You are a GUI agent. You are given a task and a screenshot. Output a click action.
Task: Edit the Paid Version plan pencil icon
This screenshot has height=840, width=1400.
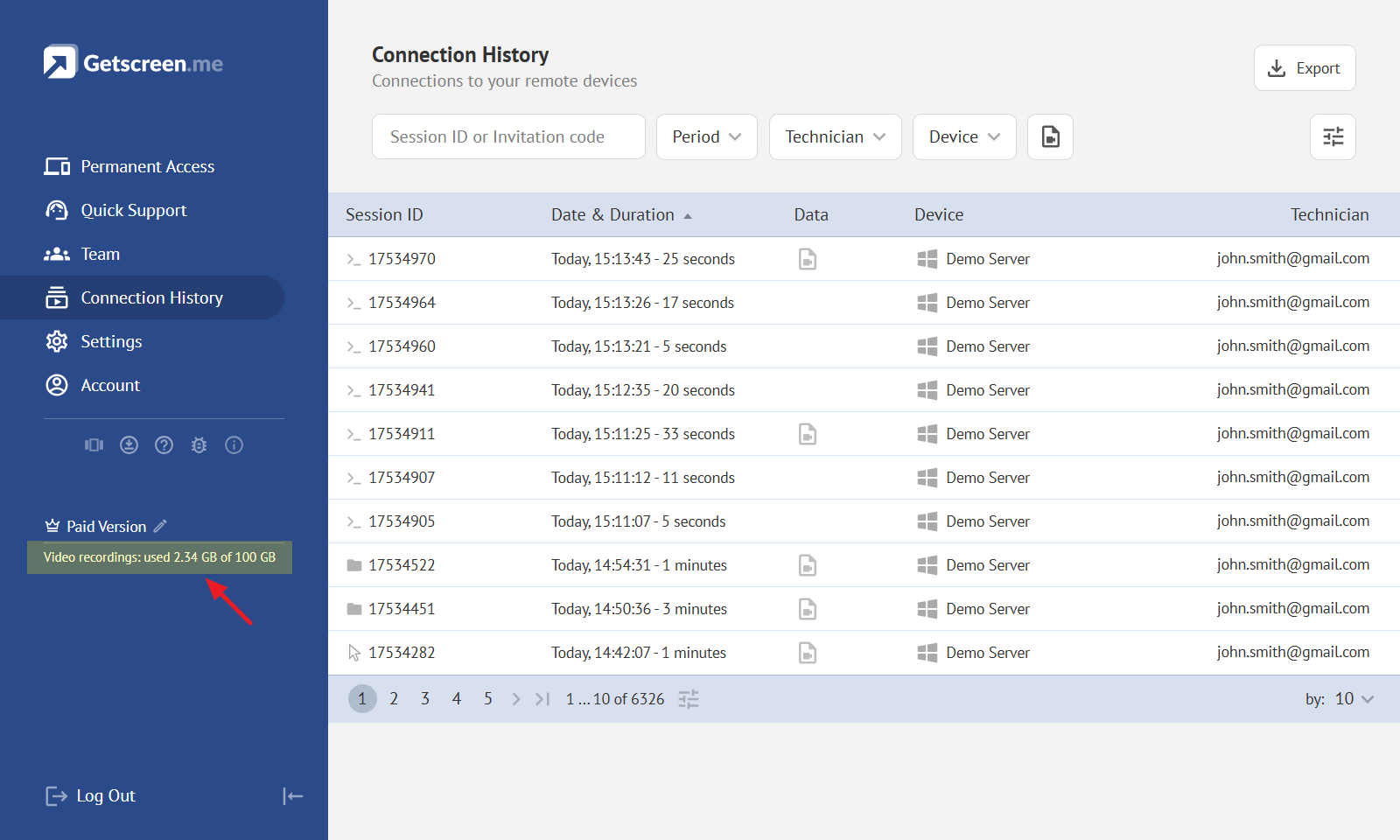coord(160,526)
